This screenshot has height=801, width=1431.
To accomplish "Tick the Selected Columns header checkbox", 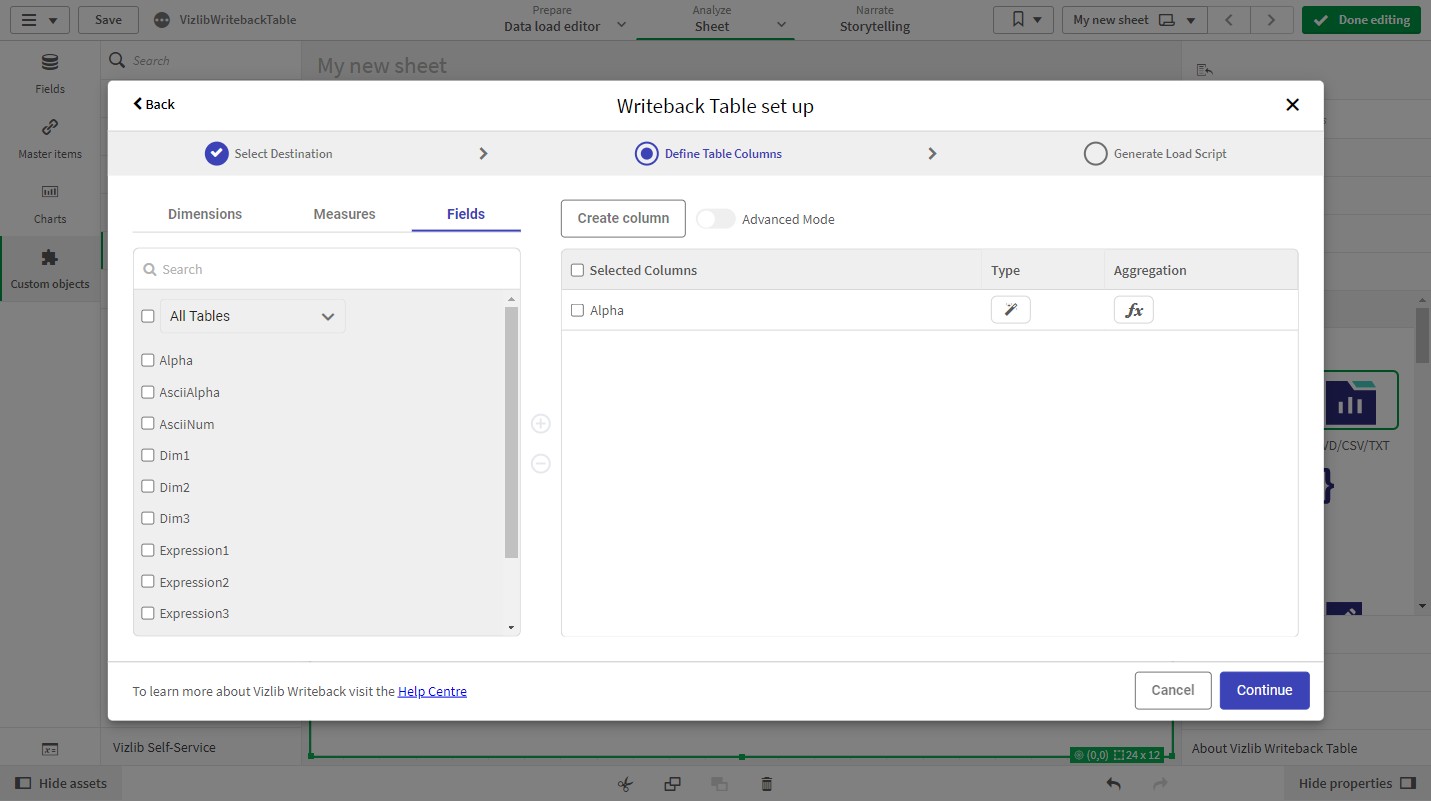I will coord(577,270).
